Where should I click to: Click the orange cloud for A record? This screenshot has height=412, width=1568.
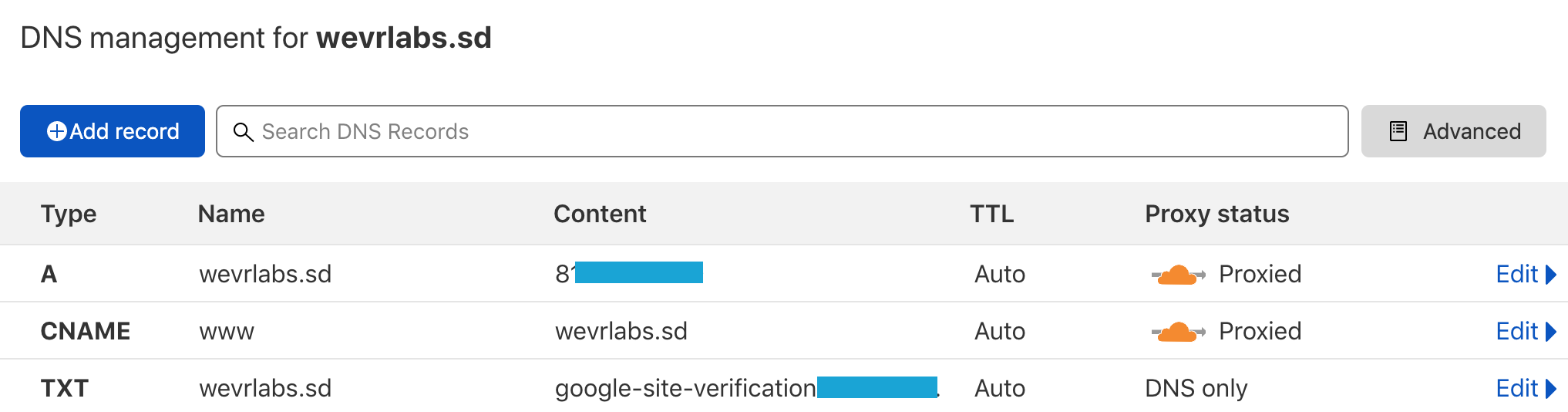click(1178, 274)
